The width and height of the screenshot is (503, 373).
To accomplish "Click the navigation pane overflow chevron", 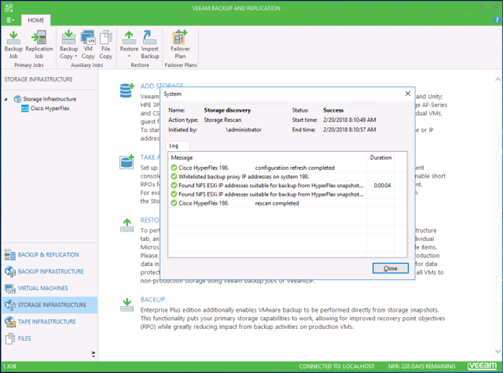I will pyautogui.click(x=93, y=354).
